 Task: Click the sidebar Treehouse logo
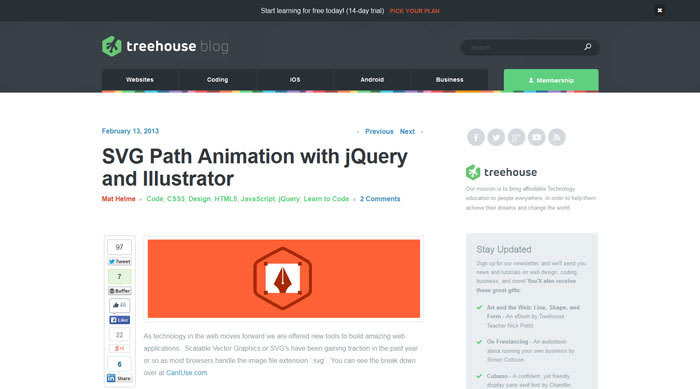501,172
